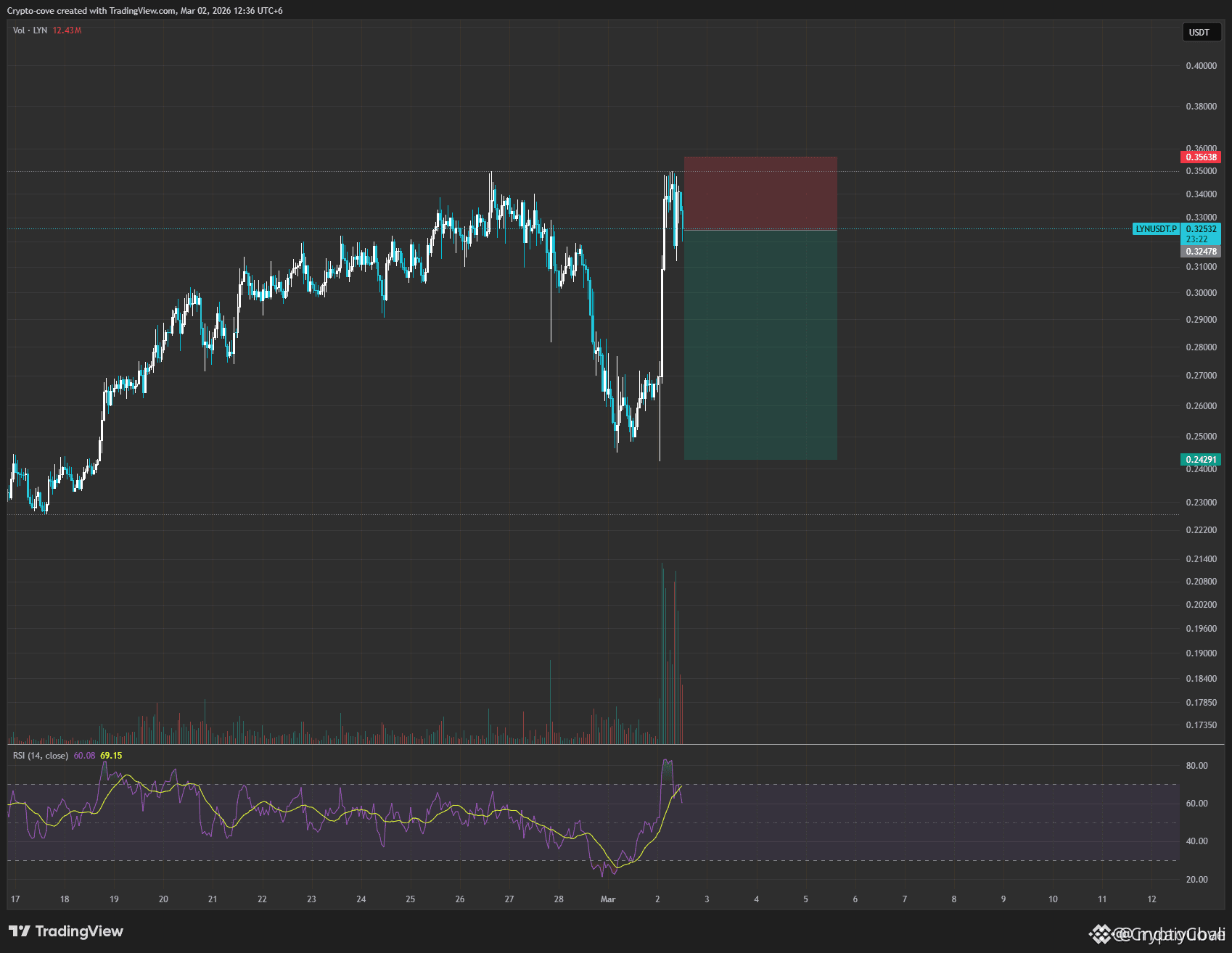Image resolution: width=1232 pixels, height=953 pixels.
Task: Click the Mar label on time axis
Action: pos(608,899)
